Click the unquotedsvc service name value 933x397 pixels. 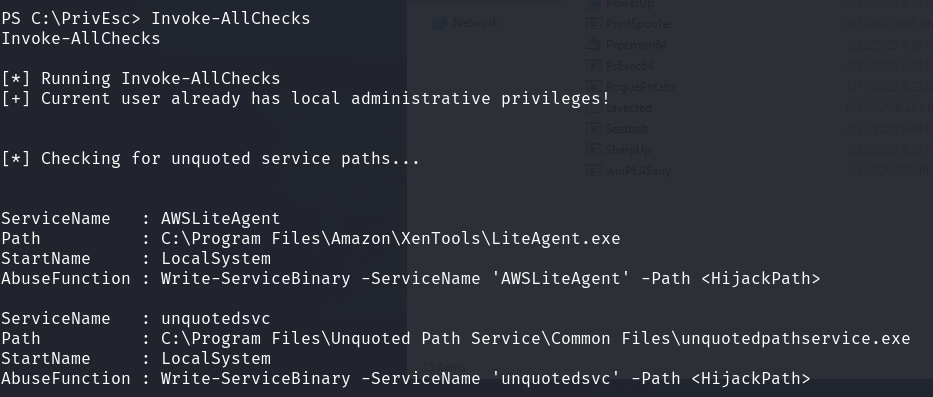tap(215, 318)
